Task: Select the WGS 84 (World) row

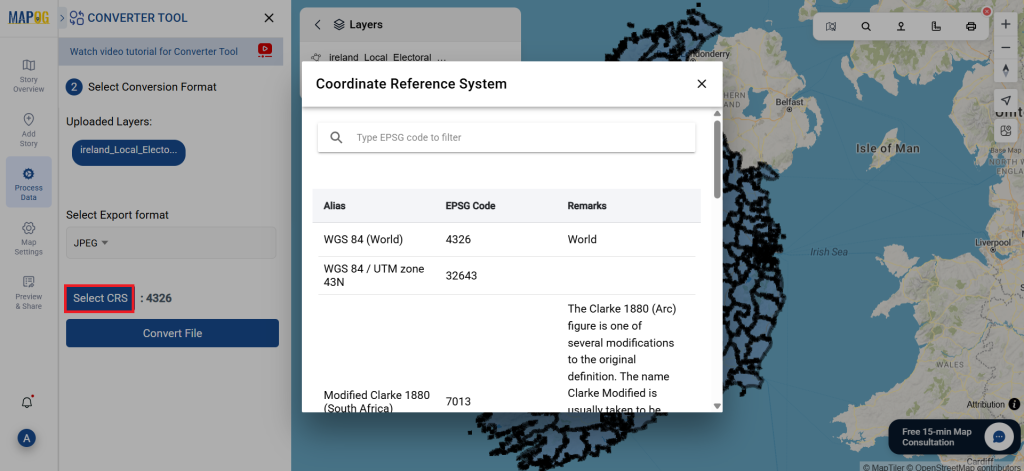Action: tap(507, 239)
